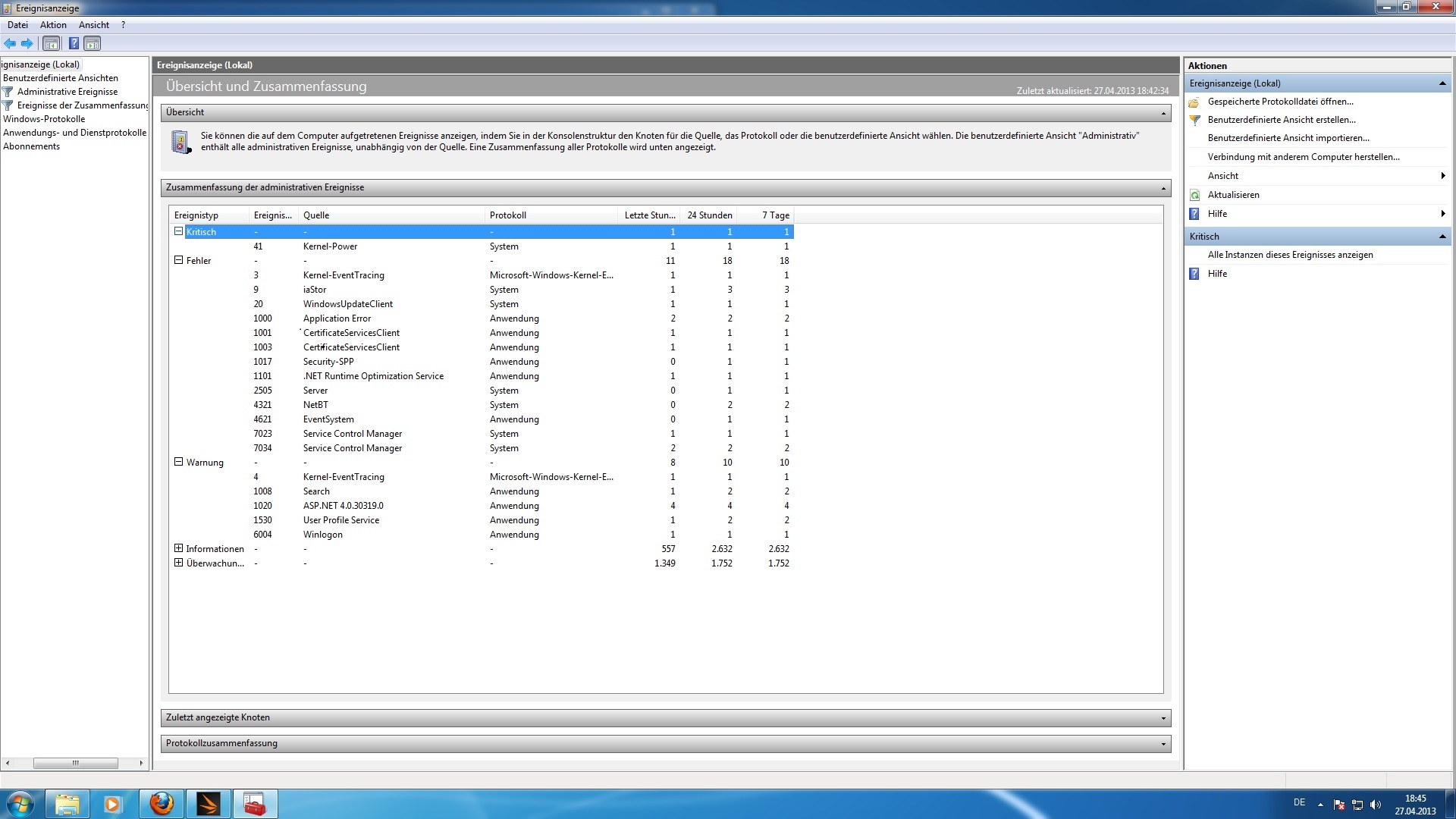
Task: Click the Aktualisieren refresh icon
Action: tap(1195, 195)
